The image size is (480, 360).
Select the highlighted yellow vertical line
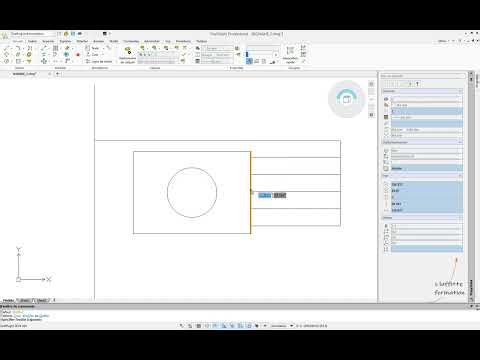click(251, 213)
